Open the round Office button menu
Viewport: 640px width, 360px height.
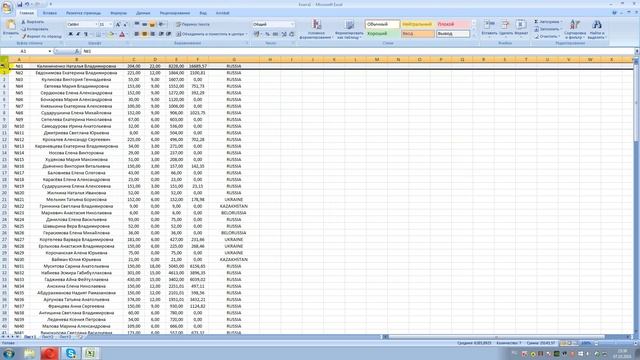7,7
